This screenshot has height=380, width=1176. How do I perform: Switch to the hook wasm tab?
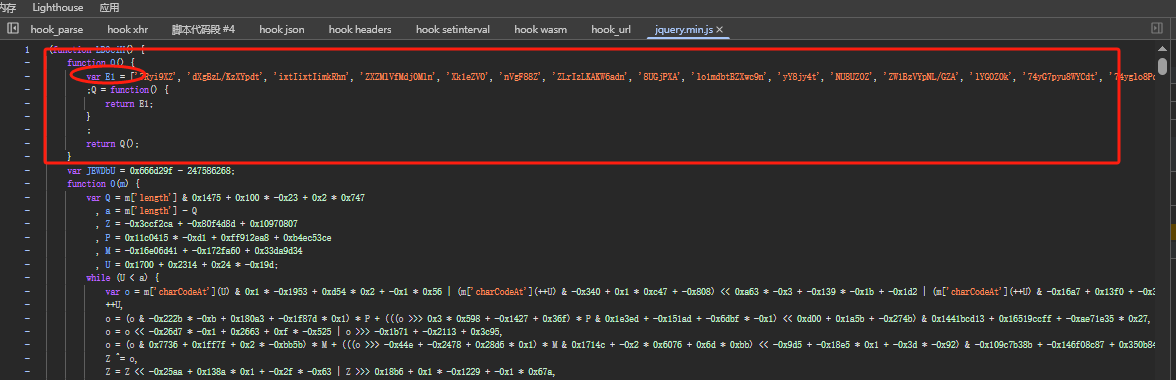(541, 29)
